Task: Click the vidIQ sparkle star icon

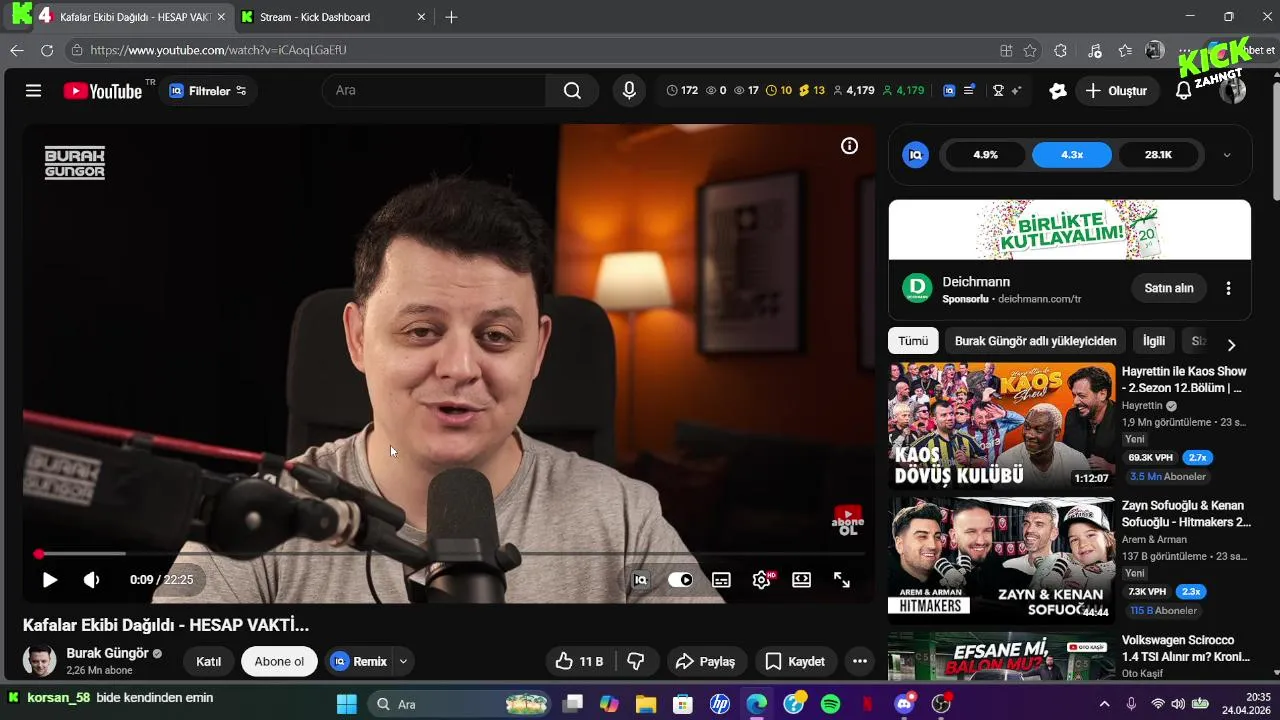Action: [x=1017, y=91]
